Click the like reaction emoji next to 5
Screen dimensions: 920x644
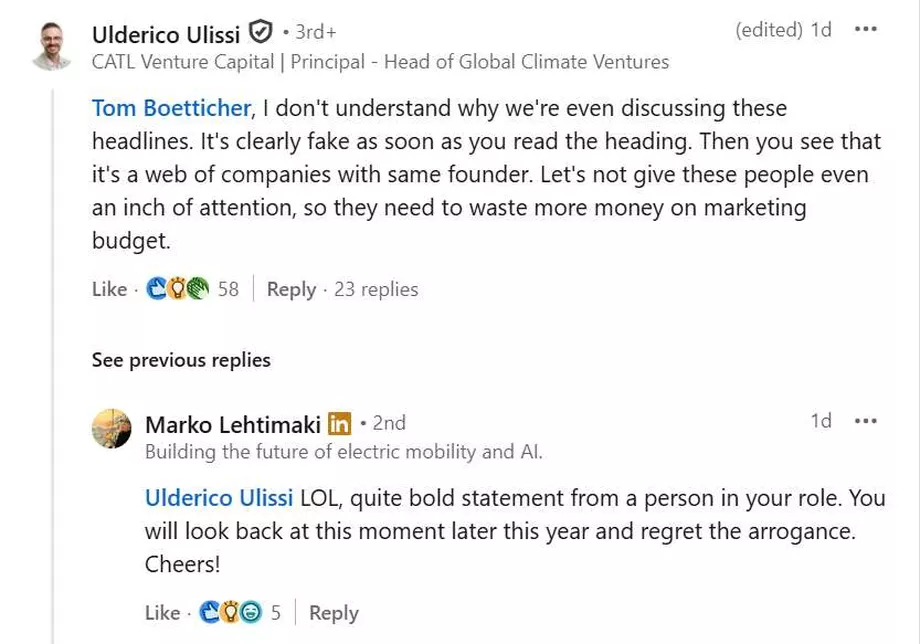coord(210,611)
